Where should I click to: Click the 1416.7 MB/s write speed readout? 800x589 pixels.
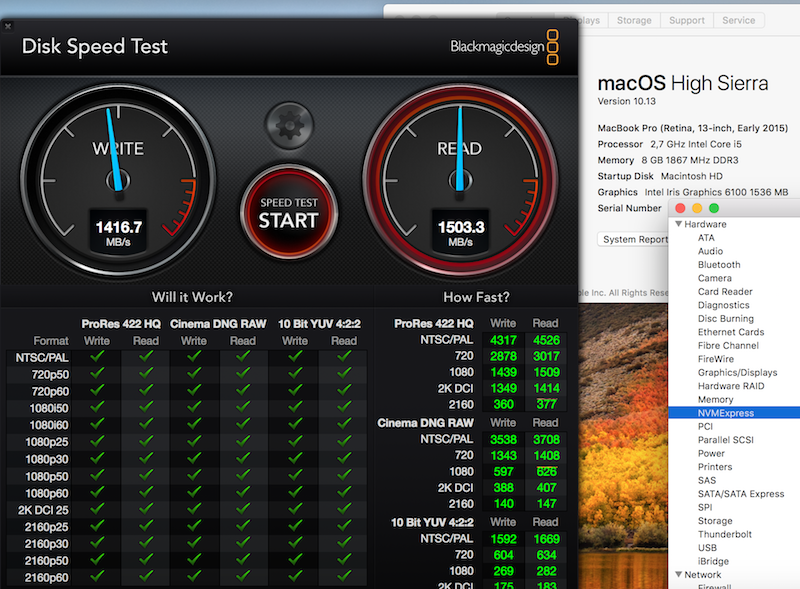[x=118, y=232]
